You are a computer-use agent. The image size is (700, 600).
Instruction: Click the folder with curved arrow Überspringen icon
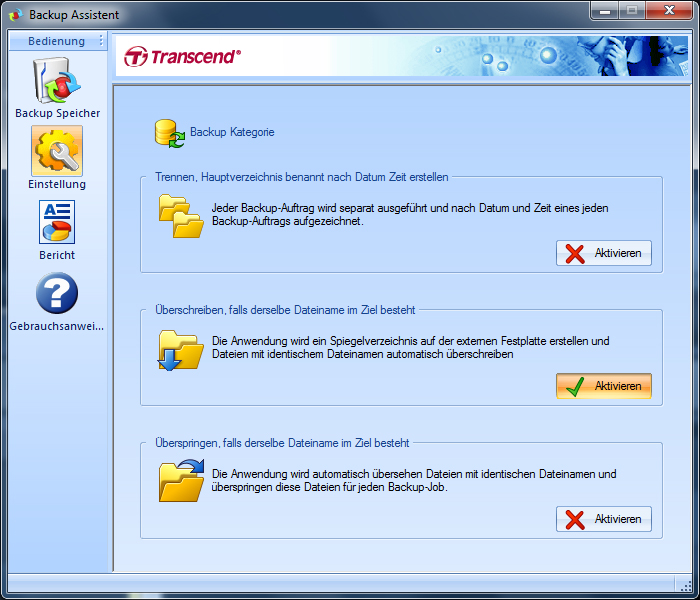click(181, 481)
